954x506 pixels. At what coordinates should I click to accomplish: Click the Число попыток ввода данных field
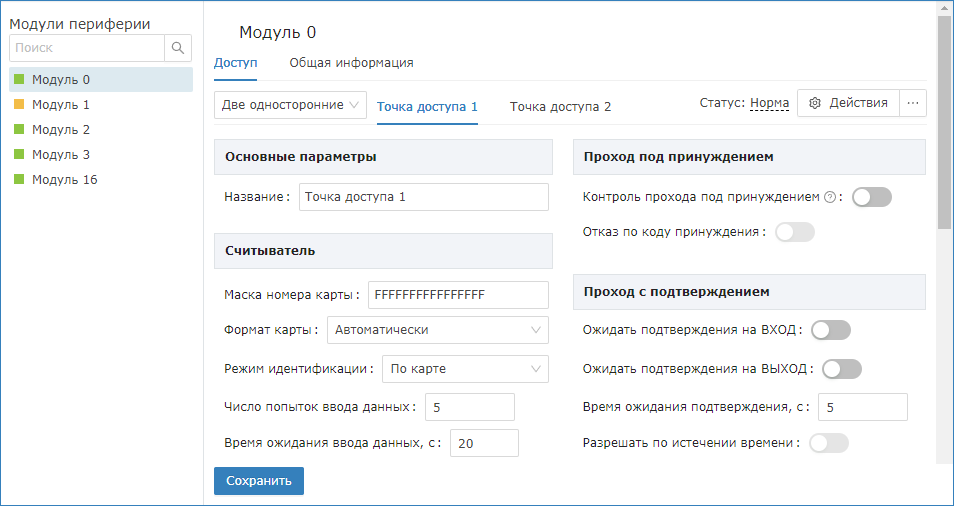click(470, 407)
